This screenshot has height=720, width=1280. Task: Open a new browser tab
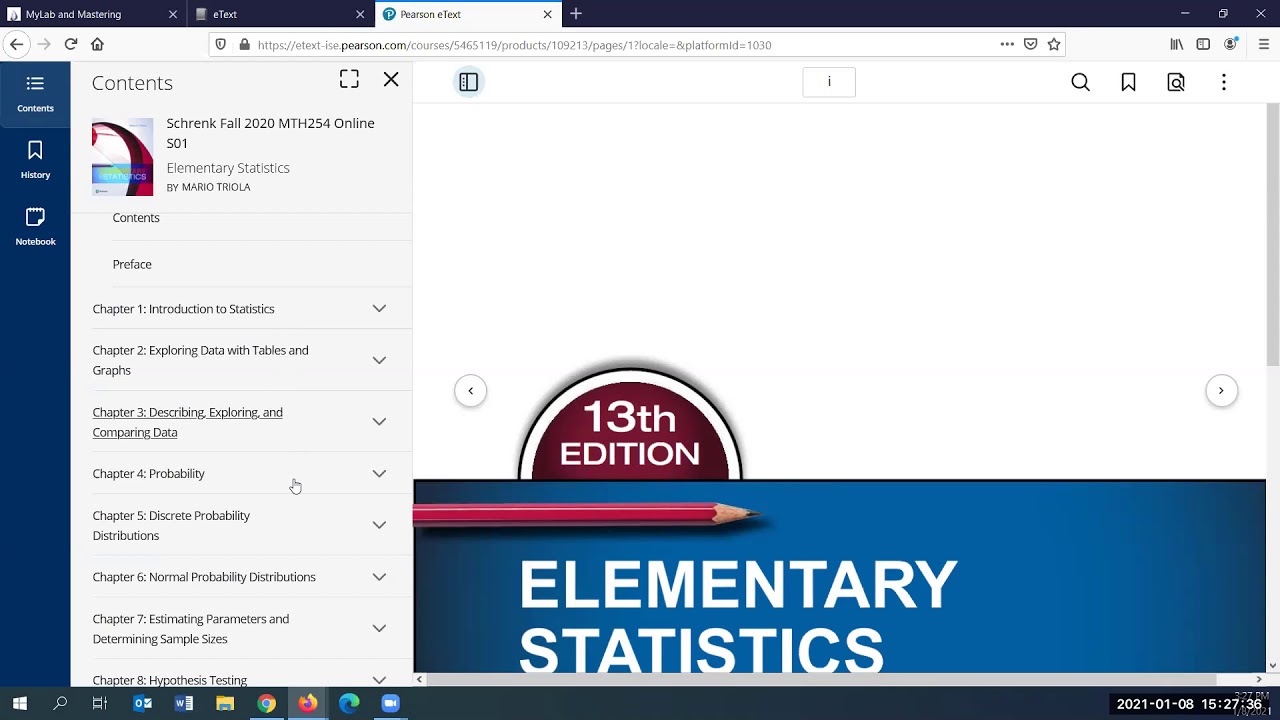click(x=576, y=14)
